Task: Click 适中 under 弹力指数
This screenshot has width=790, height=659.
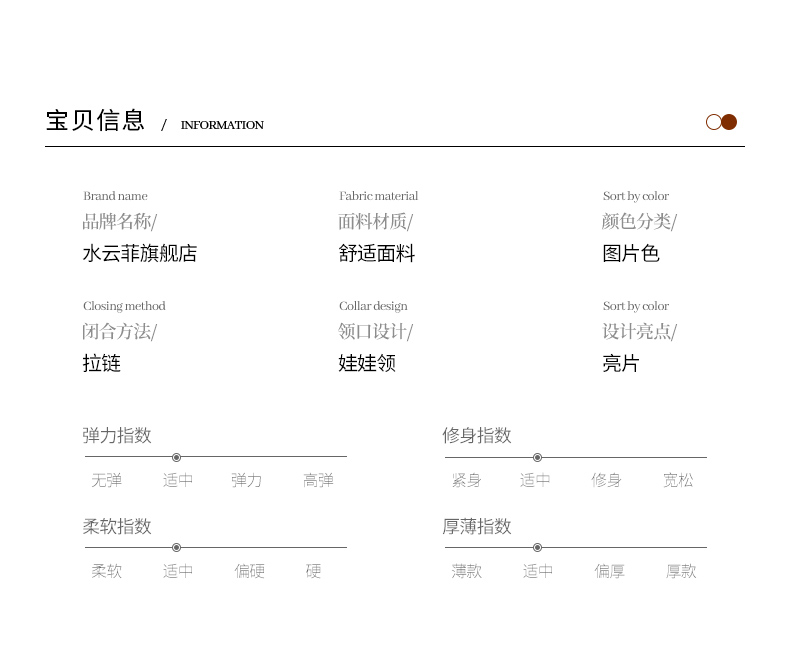Action: point(178,480)
